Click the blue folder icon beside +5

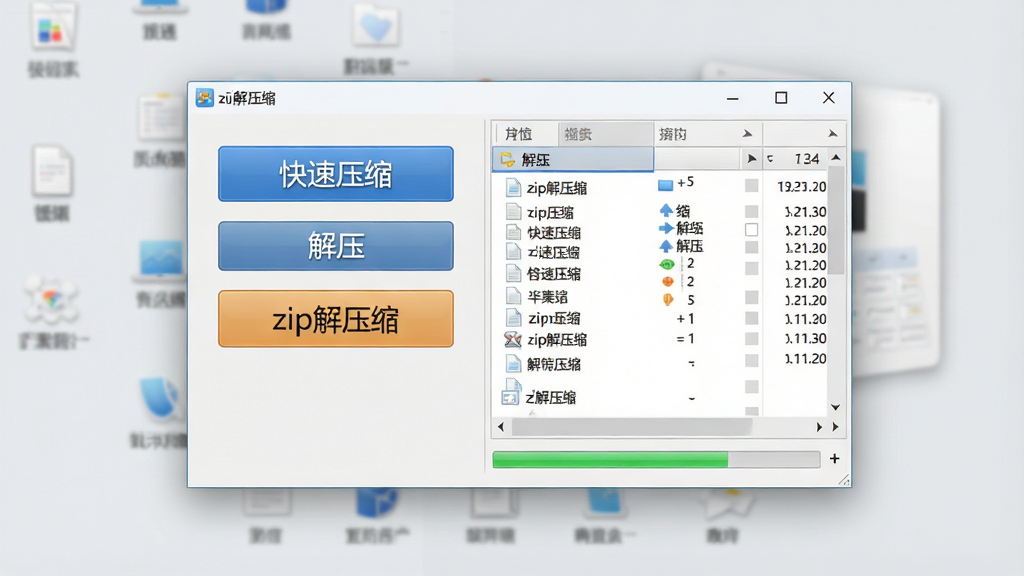pyautogui.click(x=665, y=185)
